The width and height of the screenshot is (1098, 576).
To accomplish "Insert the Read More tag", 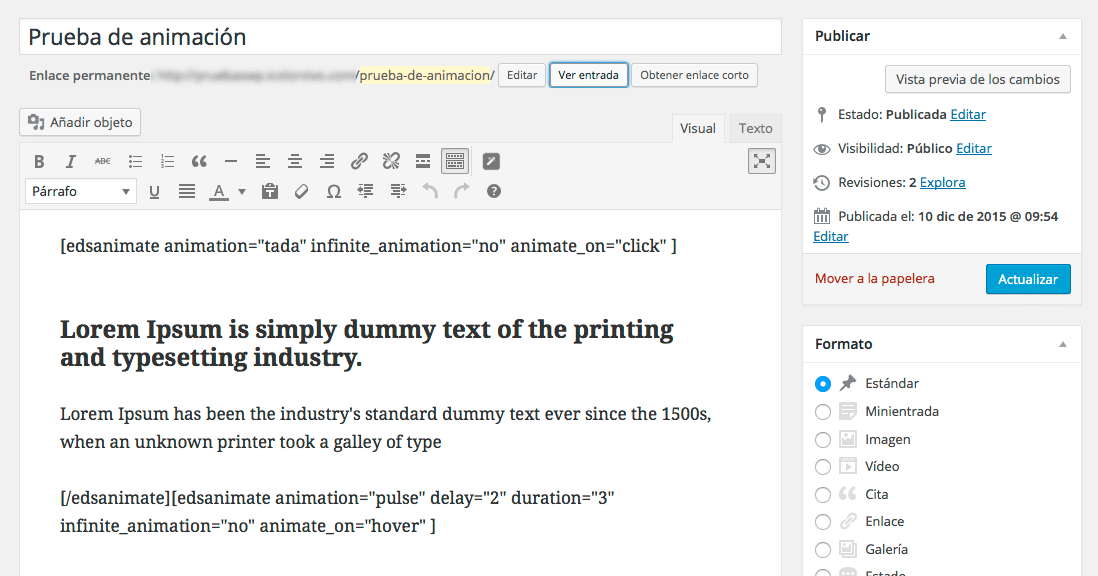I will pos(423,160).
